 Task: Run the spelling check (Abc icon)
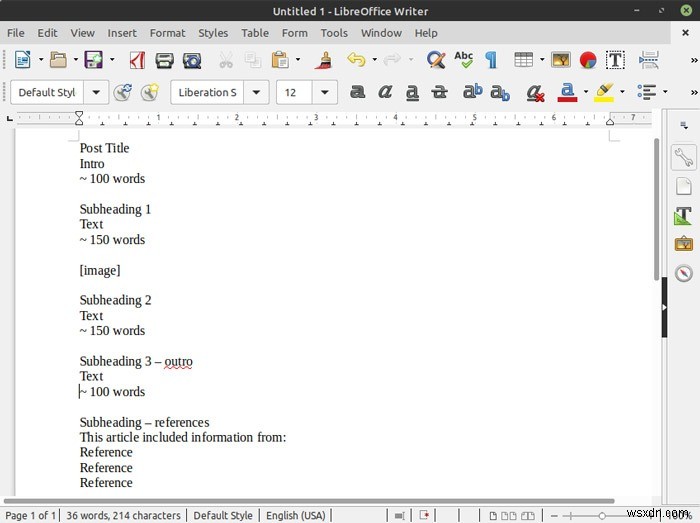(x=464, y=60)
